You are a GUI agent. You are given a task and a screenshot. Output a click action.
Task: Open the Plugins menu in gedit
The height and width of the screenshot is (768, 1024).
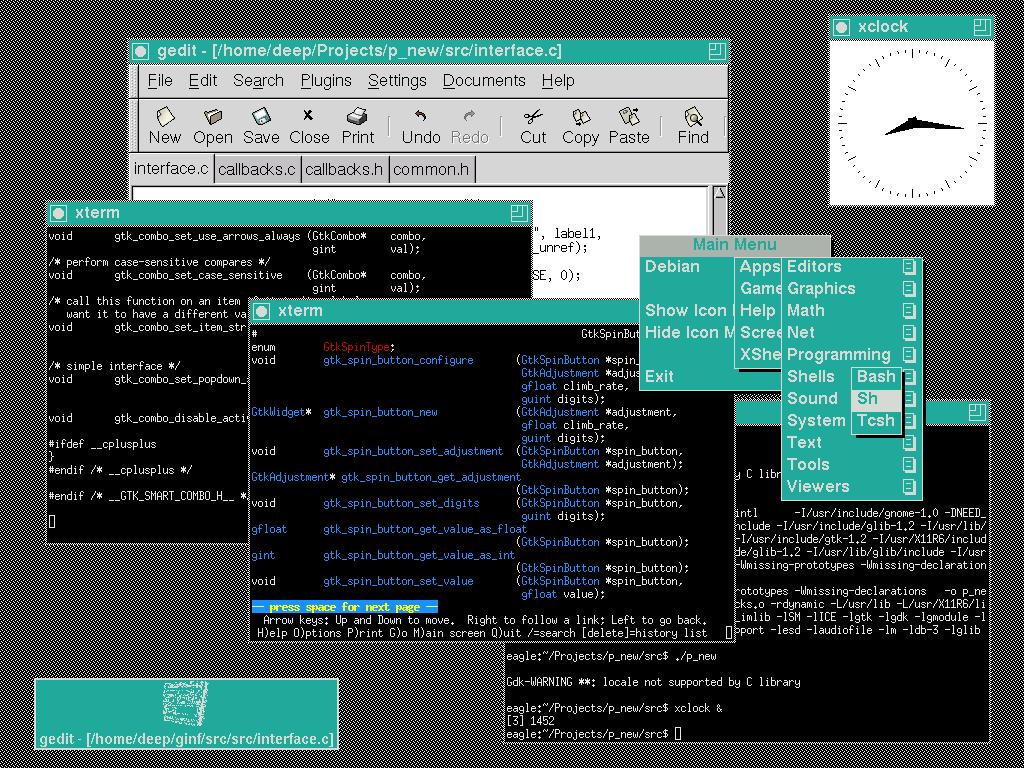coord(326,80)
